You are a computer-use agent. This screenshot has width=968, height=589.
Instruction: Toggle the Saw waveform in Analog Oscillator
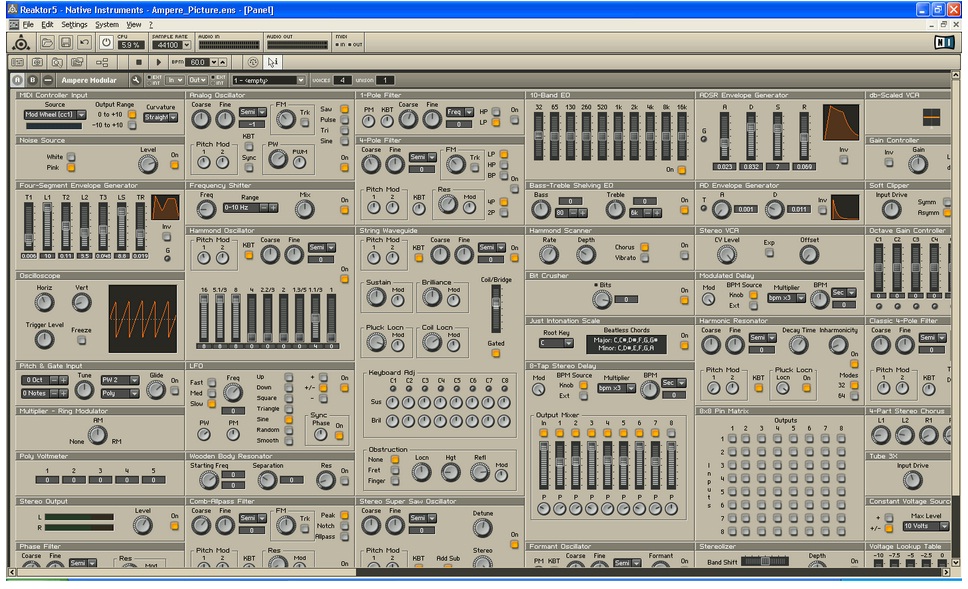point(344,109)
